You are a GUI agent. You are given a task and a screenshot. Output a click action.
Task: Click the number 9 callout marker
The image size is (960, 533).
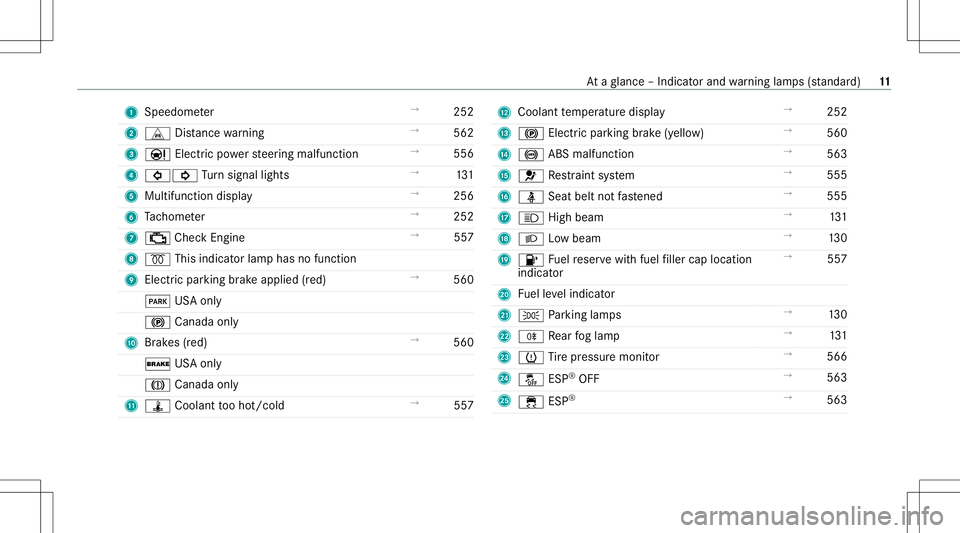tap(131, 280)
